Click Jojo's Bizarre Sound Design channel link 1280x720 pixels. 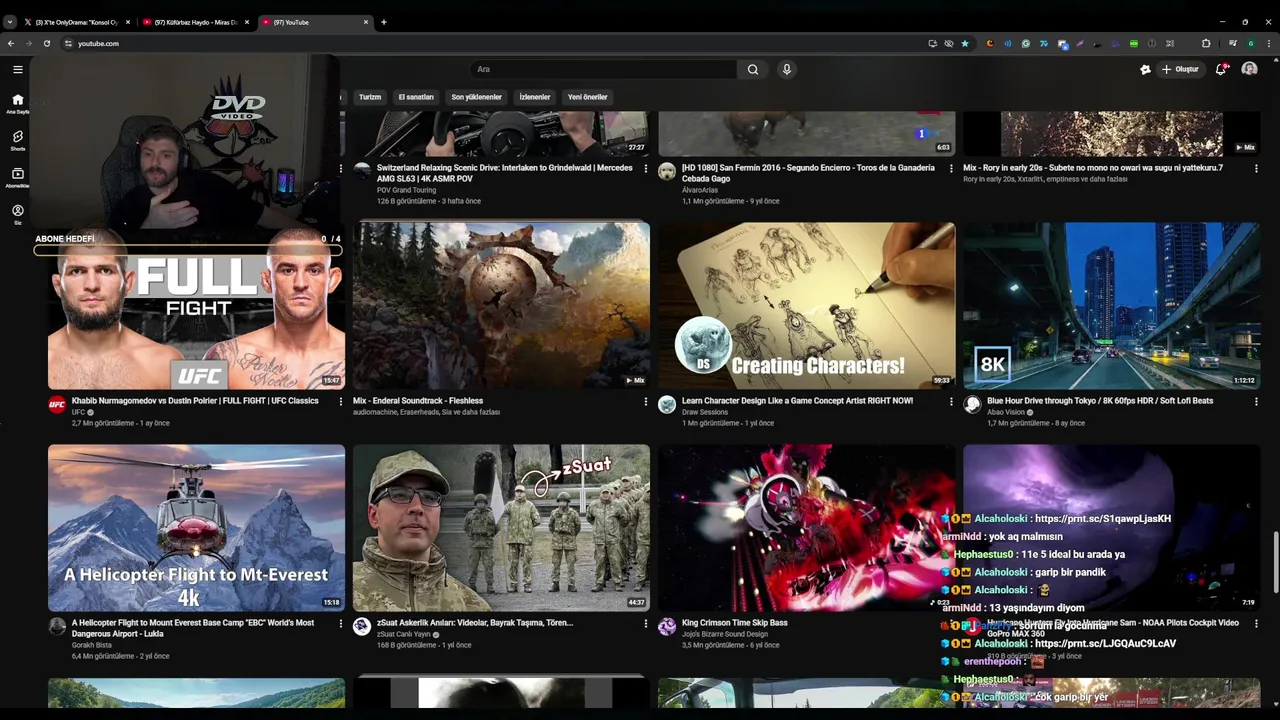[x=725, y=634]
